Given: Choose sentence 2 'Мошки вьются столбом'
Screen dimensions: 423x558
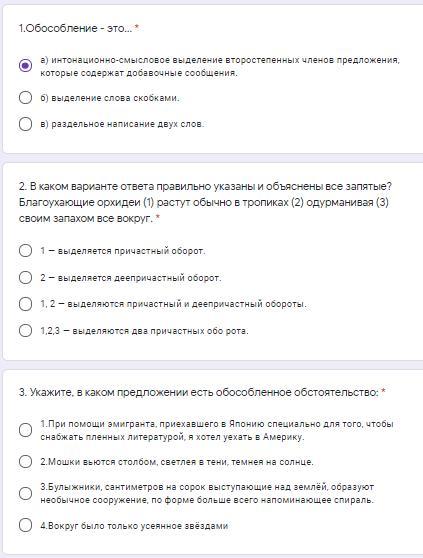Looking at the screenshot, I should point(25,462).
